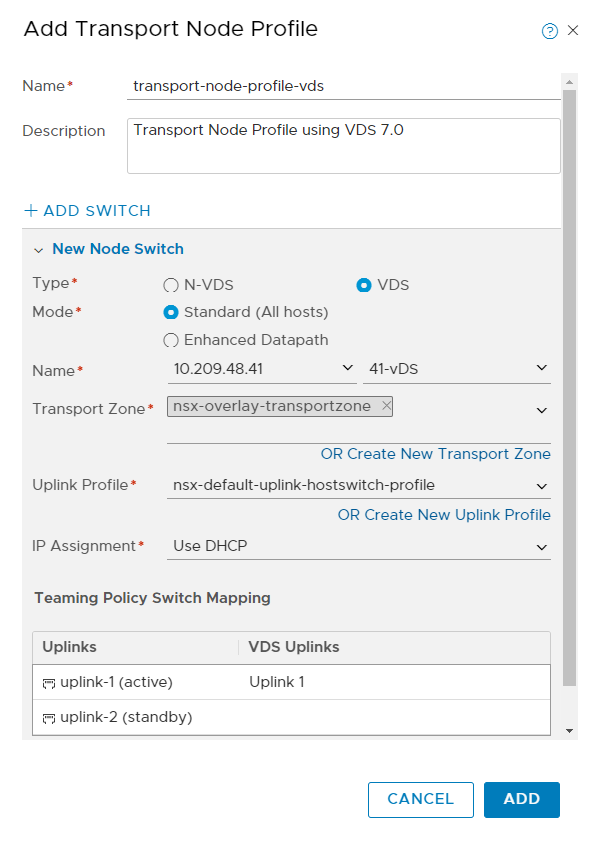Screen dimensions: 594x842
Task: Click the scrollbar up arrow
Action: click(569, 82)
